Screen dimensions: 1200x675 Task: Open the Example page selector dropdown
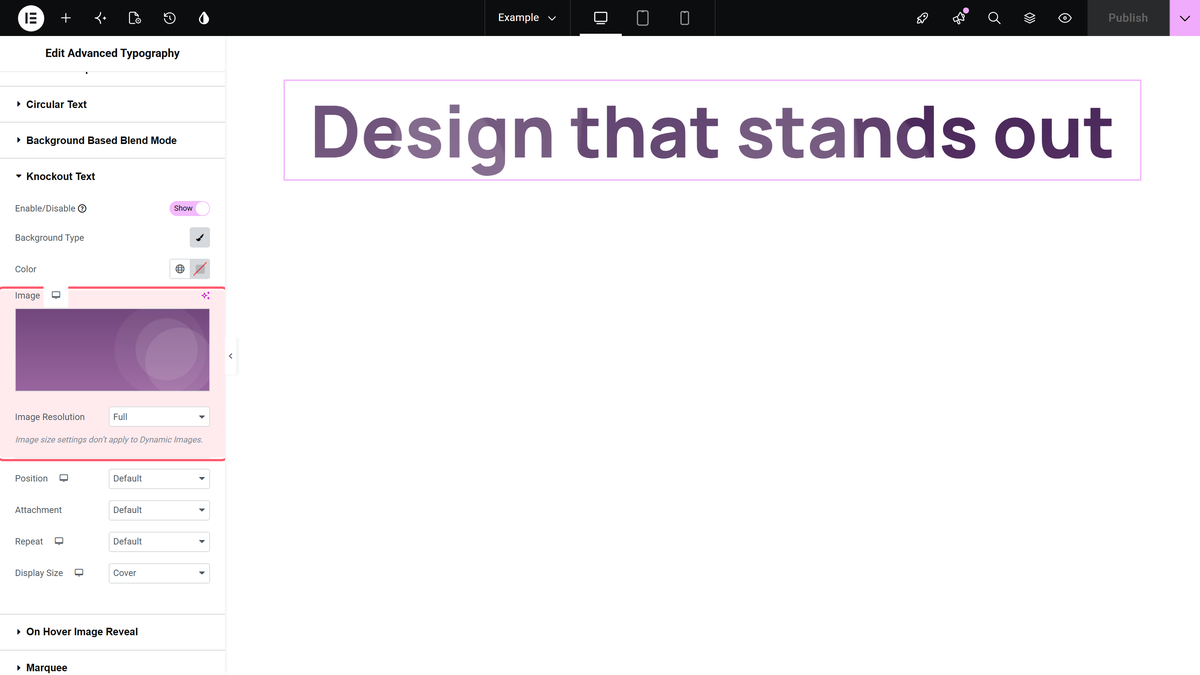coord(527,18)
